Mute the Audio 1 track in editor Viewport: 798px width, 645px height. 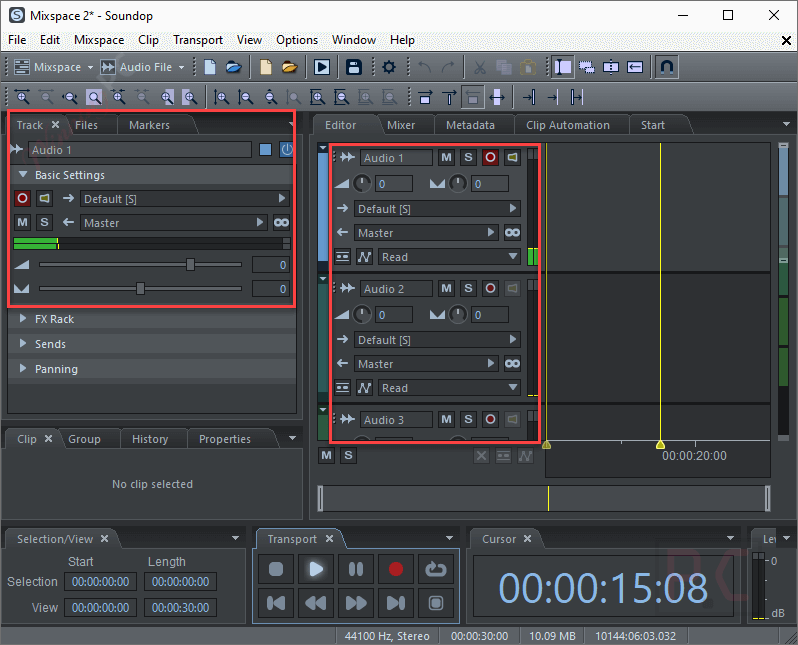446,157
